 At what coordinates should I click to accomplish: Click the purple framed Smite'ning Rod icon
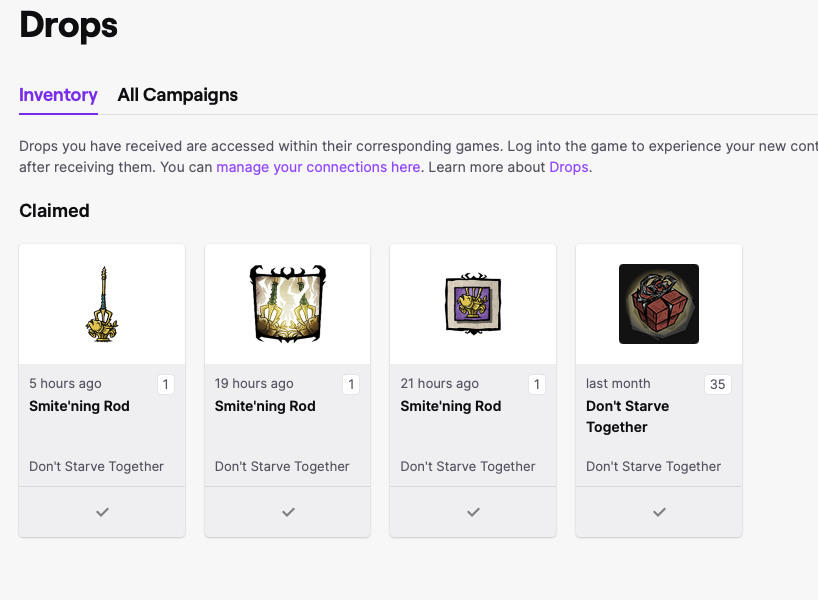coord(472,304)
